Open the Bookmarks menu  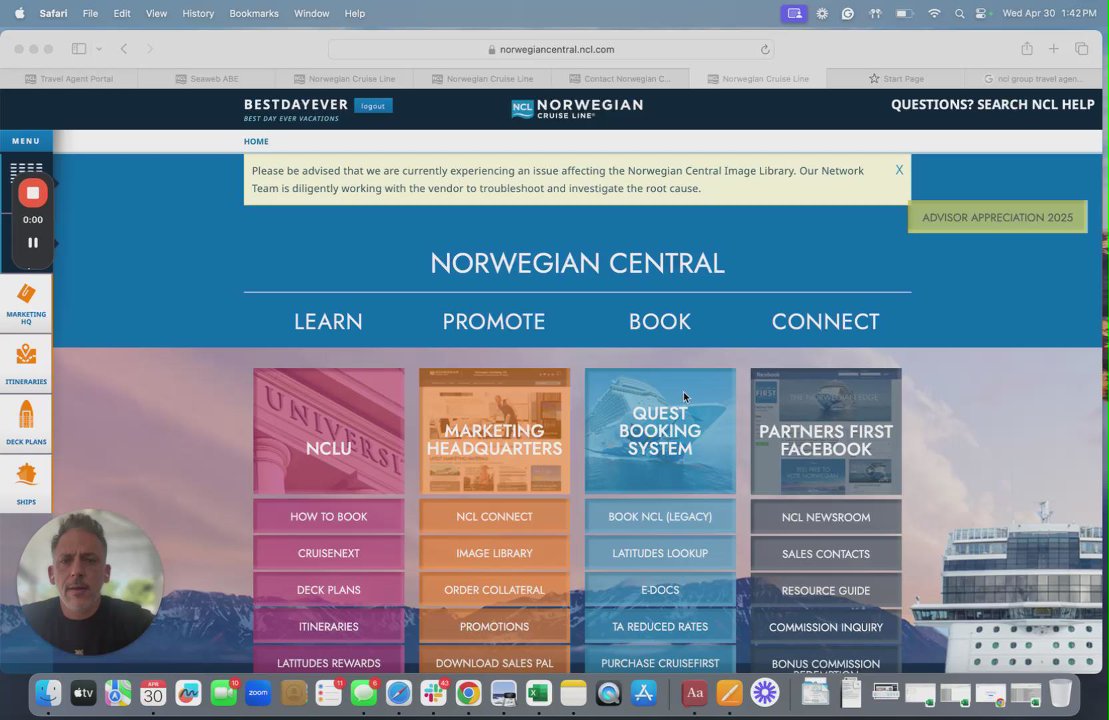pos(254,13)
